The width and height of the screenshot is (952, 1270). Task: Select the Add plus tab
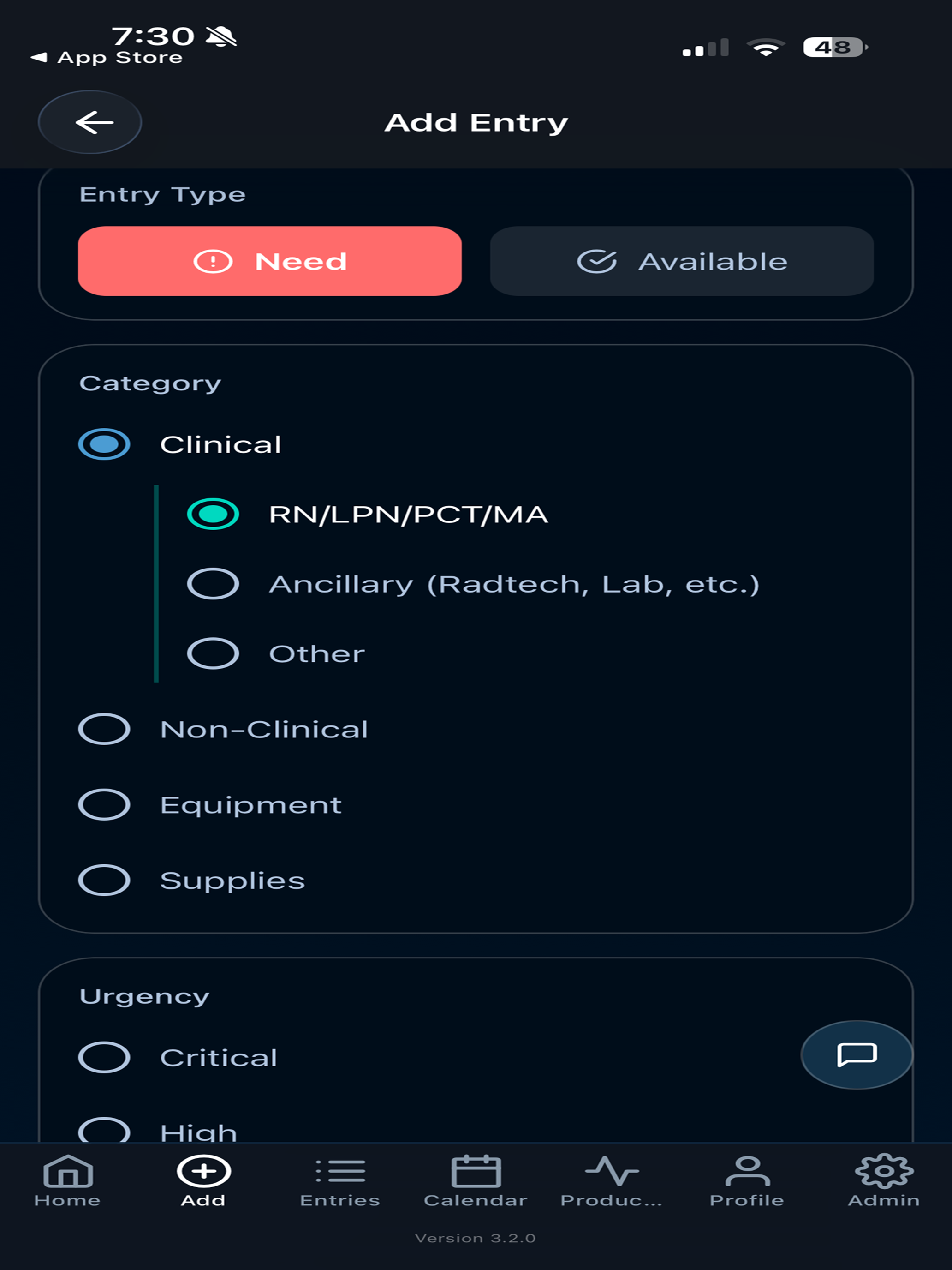204,1180
